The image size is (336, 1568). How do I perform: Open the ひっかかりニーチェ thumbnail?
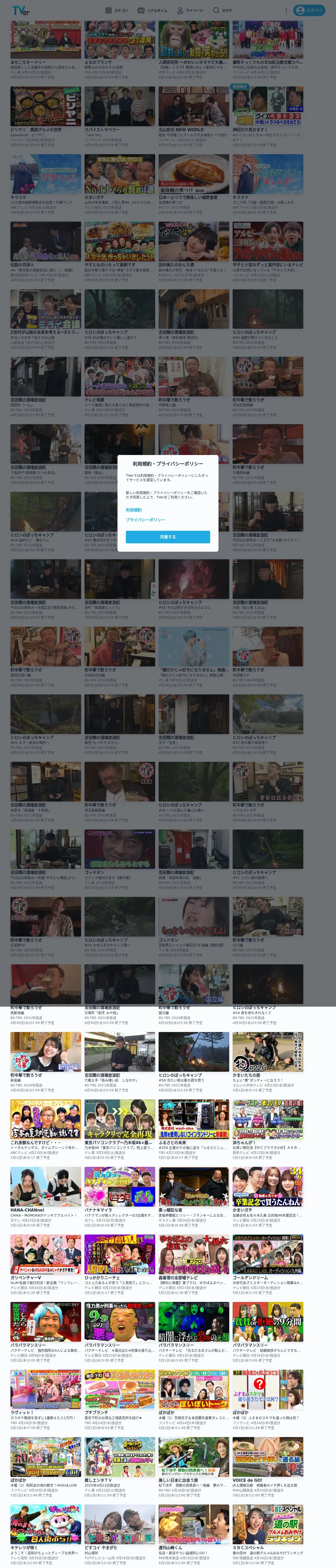(x=120, y=1254)
